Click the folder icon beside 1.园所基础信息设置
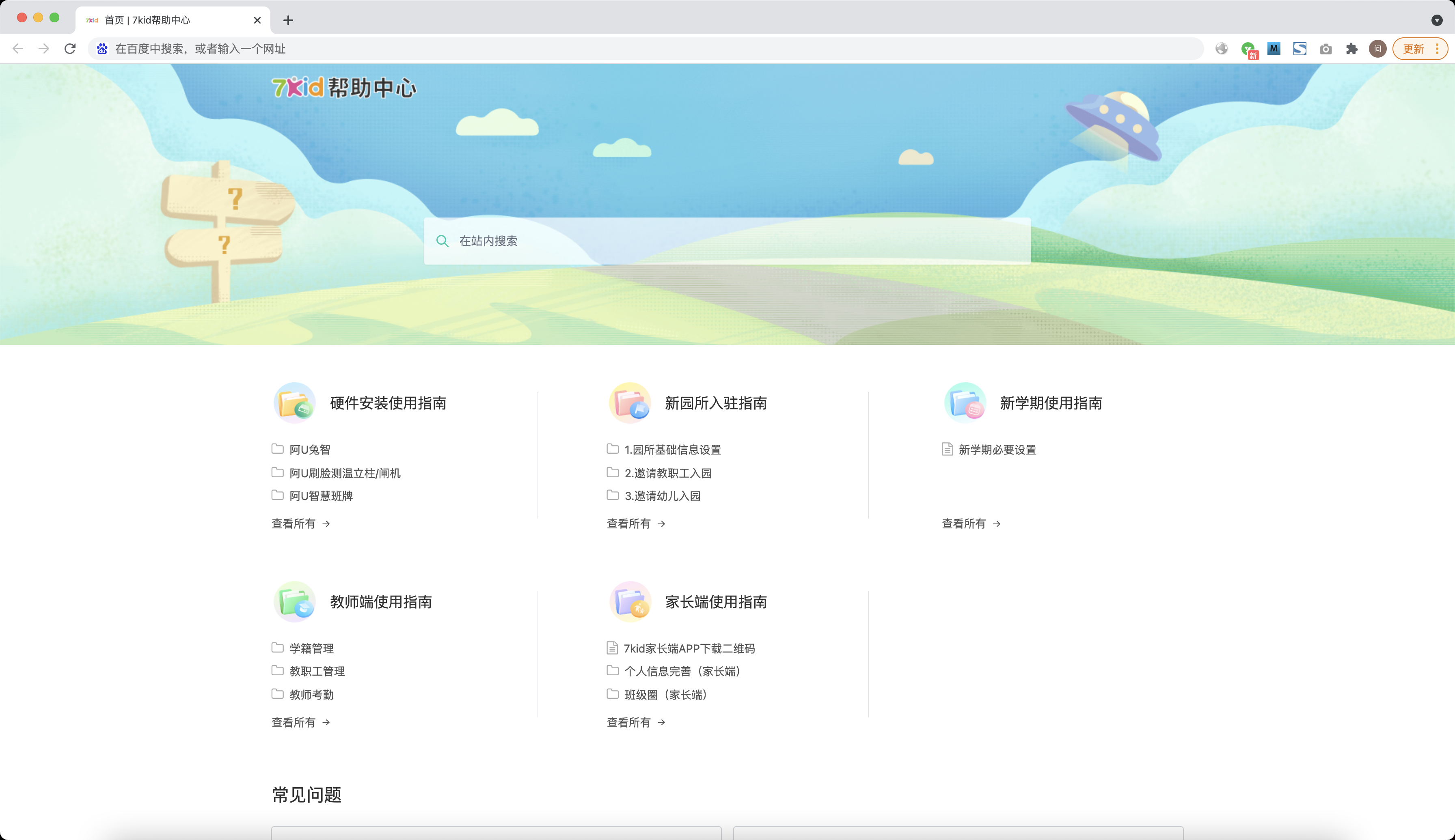Viewport: 1455px width, 840px height. pos(613,448)
